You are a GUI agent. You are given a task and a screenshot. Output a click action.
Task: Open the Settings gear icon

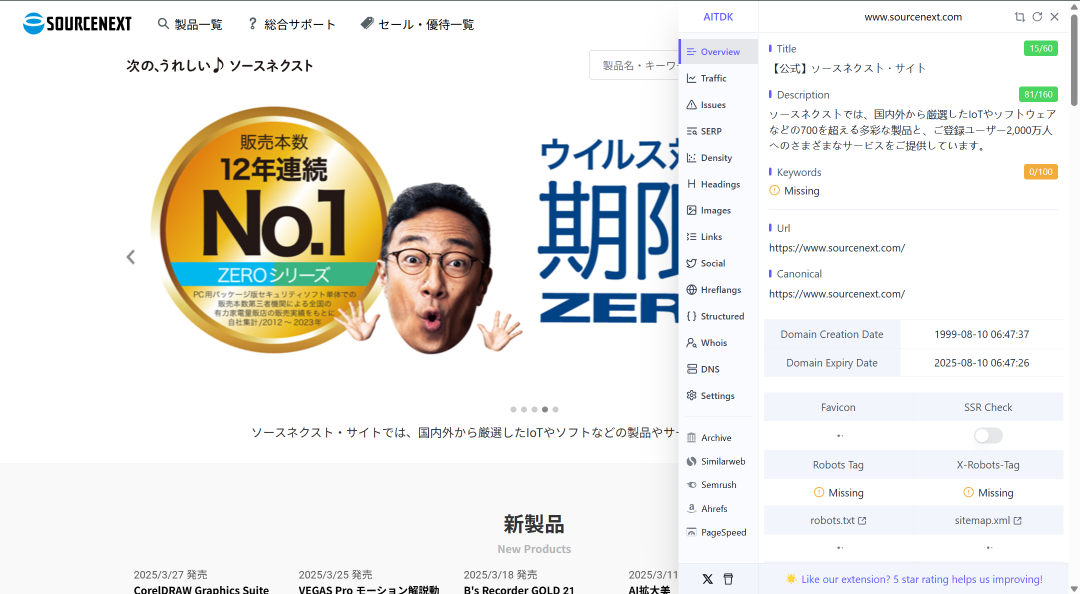click(x=692, y=396)
